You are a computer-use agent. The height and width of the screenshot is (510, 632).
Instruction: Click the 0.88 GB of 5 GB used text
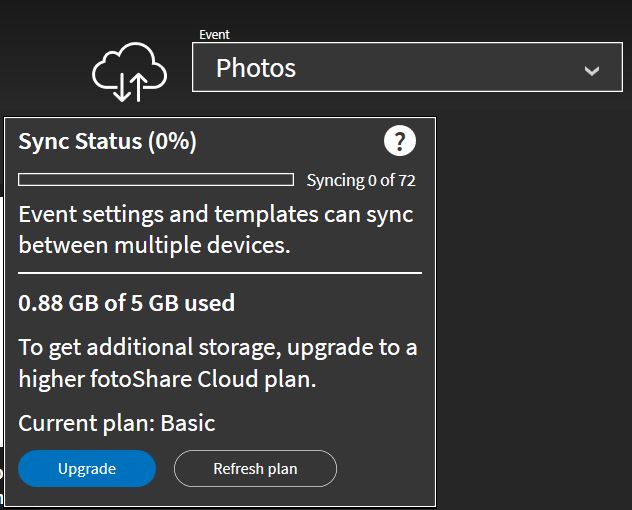(x=127, y=303)
